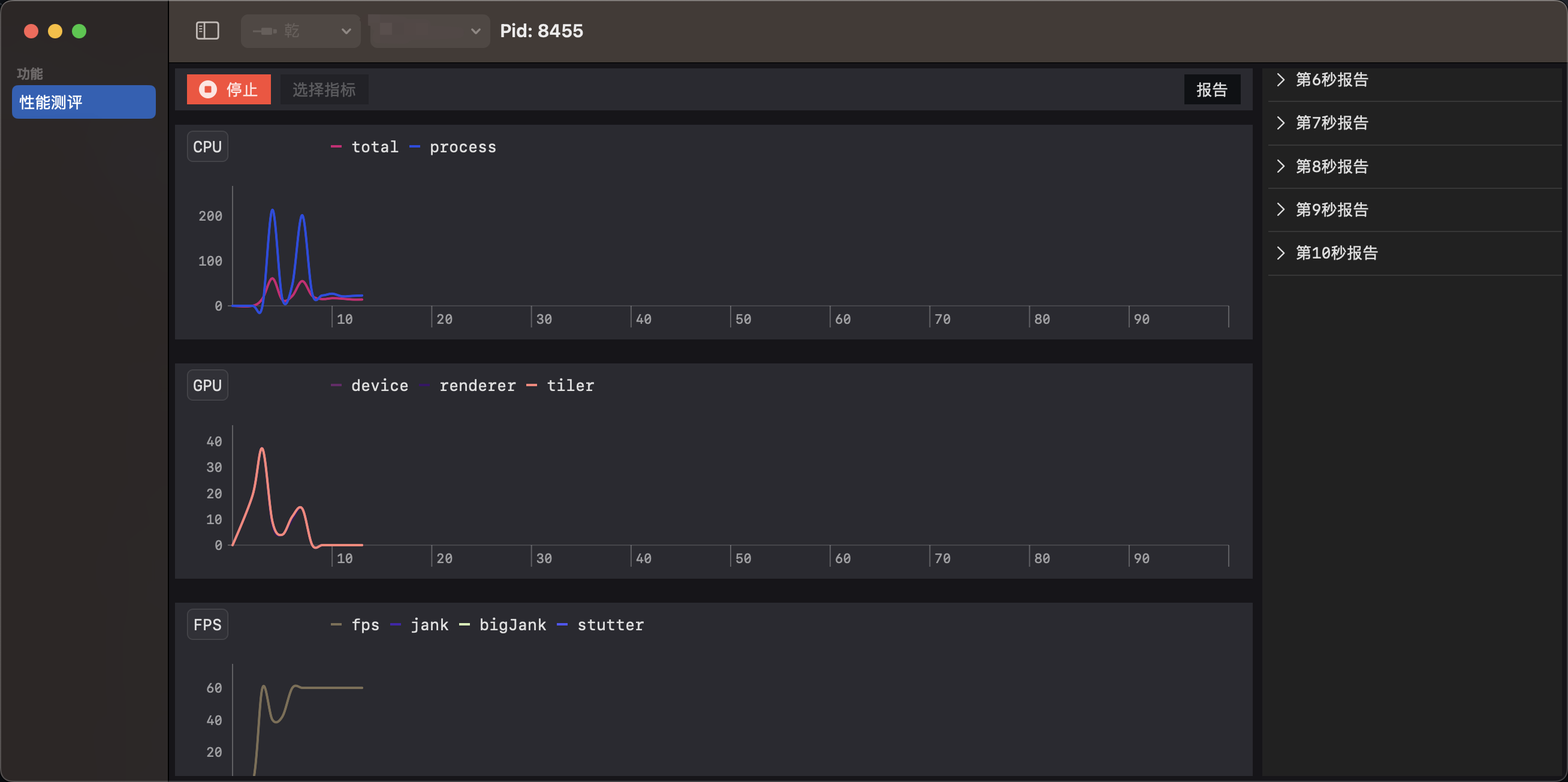The width and height of the screenshot is (1568, 782).
Task: Open the 乾 device dropdown
Action: pos(300,31)
